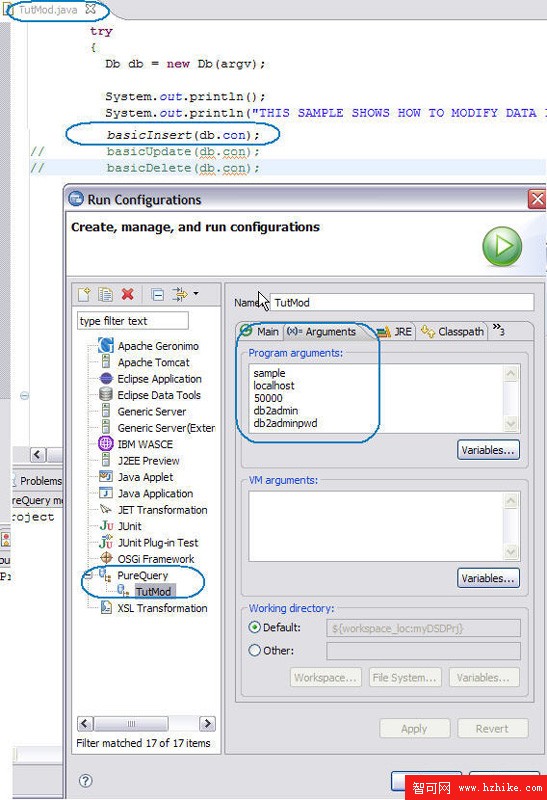Select Eclipse Data Tools icon
Screen dimensions: 547x800
[106, 395]
